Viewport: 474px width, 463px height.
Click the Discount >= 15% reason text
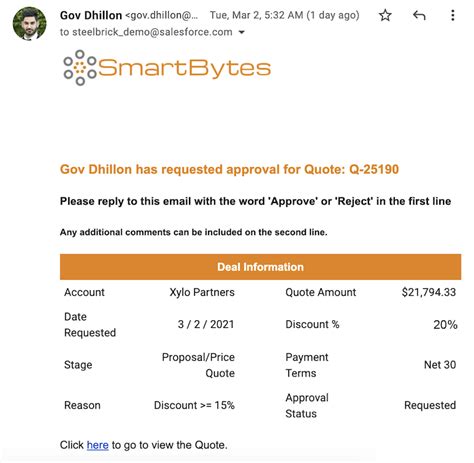[194, 405]
